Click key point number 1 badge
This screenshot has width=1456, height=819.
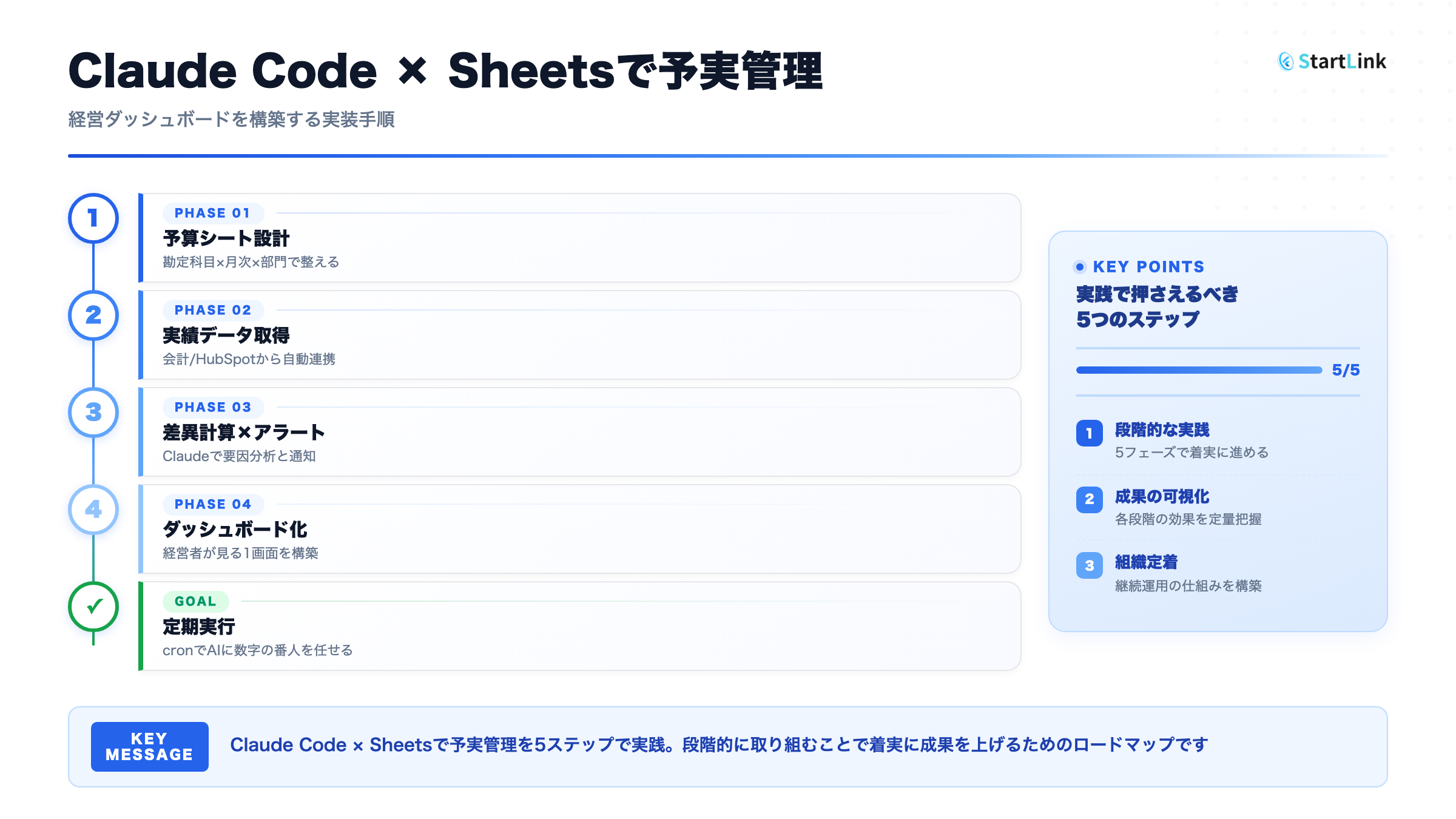click(x=1089, y=433)
